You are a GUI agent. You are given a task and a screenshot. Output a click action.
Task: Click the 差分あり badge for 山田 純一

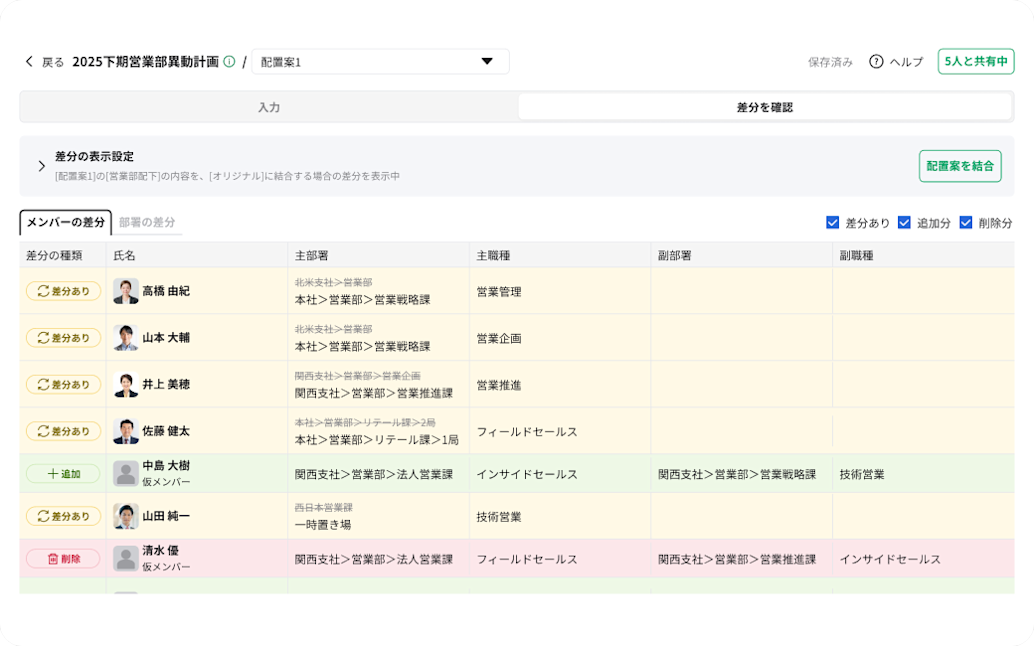click(62, 516)
